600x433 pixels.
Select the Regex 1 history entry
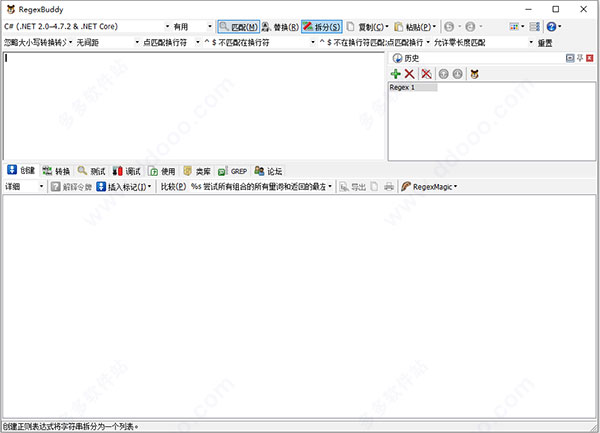[413, 88]
